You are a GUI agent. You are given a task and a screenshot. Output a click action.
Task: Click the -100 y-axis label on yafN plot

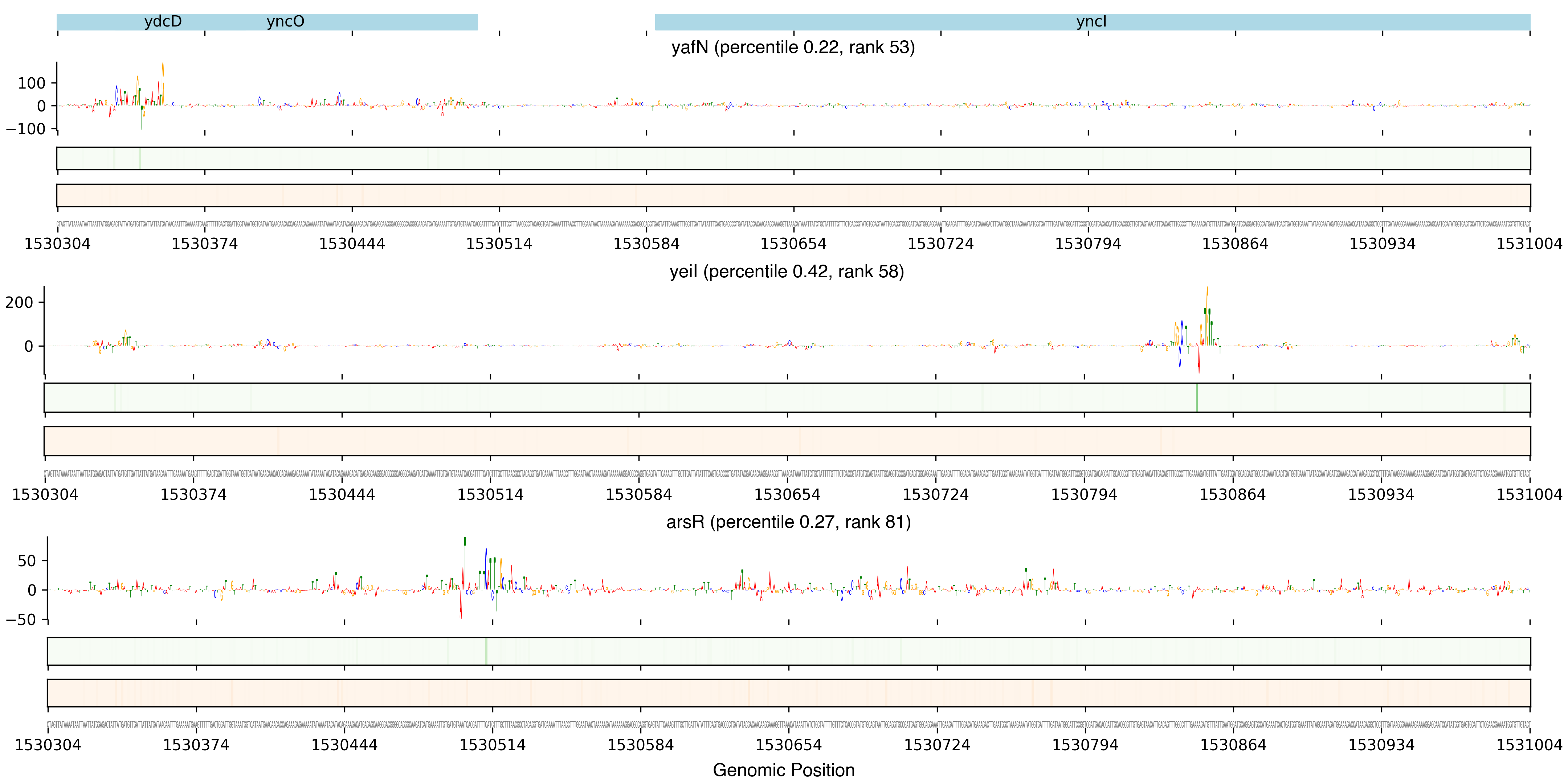pyautogui.click(x=25, y=129)
